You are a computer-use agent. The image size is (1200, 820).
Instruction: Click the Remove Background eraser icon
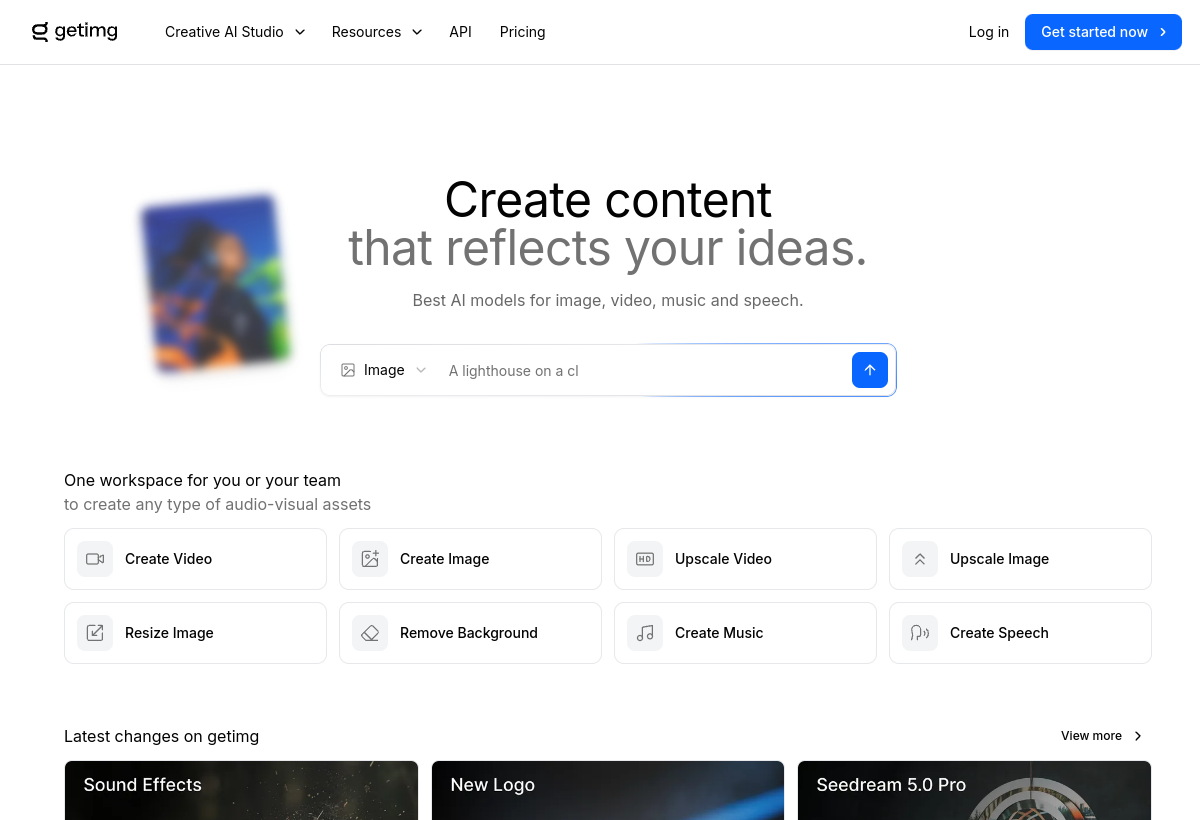click(370, 633)
